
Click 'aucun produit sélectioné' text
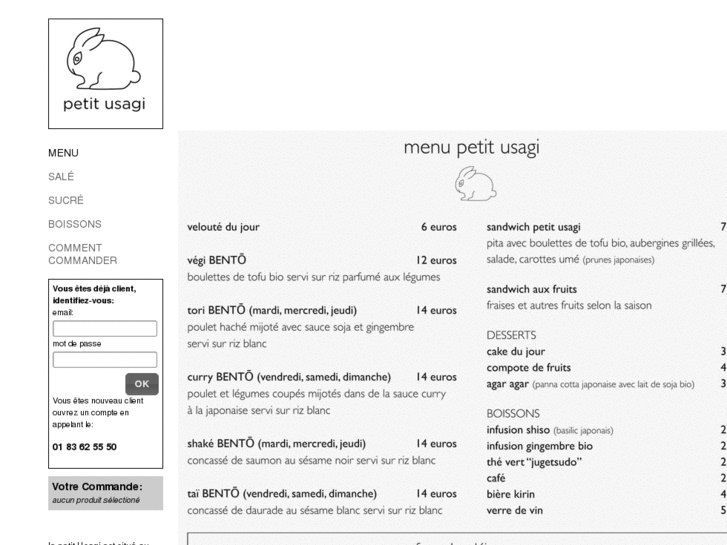(96, 500)
